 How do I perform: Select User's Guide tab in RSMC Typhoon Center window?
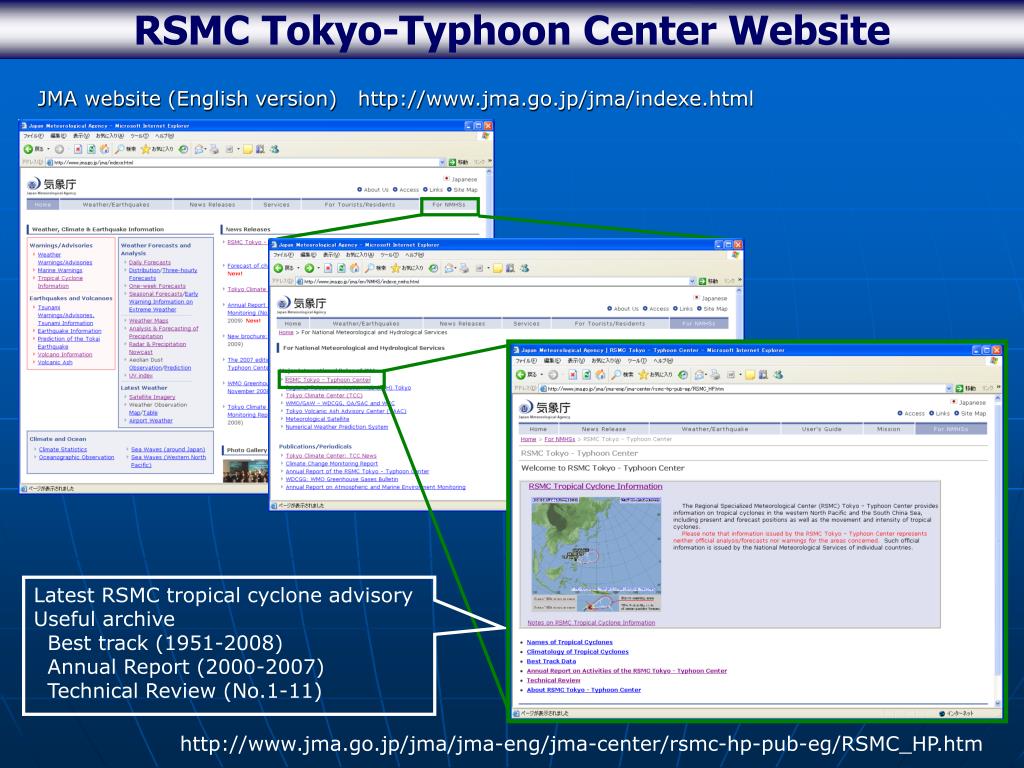pos(822,429)
